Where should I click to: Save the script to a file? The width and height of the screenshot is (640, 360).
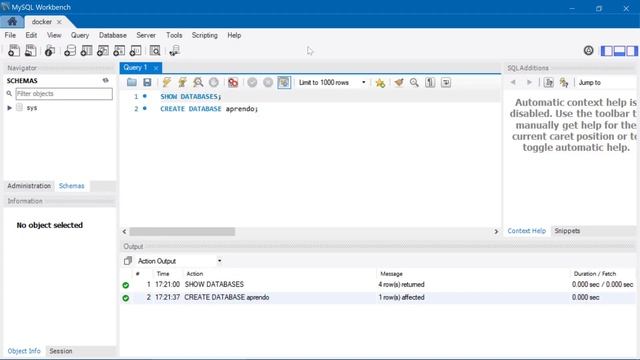[147, 82]
